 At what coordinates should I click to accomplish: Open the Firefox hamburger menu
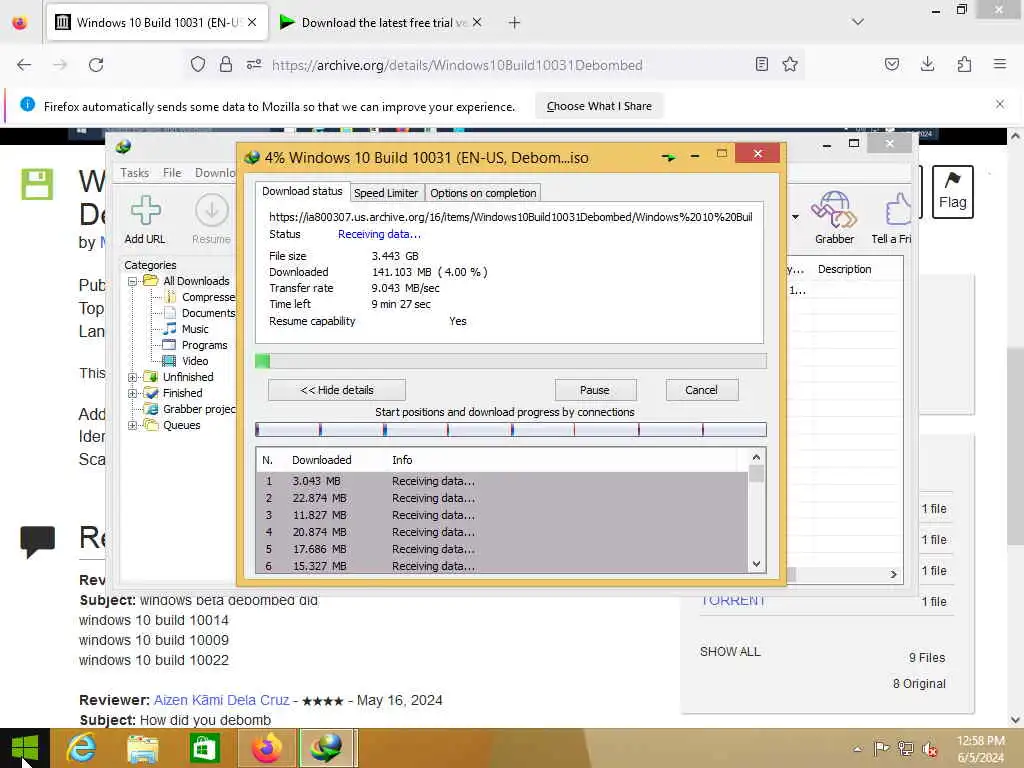[999, 64]
